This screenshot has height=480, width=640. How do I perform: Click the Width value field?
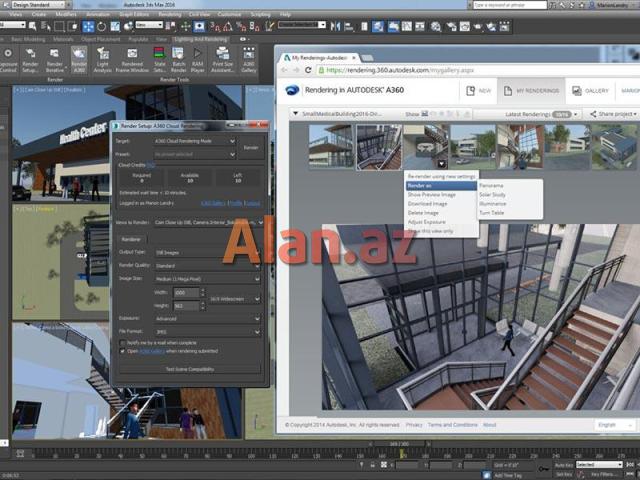(x=186, y=293)
